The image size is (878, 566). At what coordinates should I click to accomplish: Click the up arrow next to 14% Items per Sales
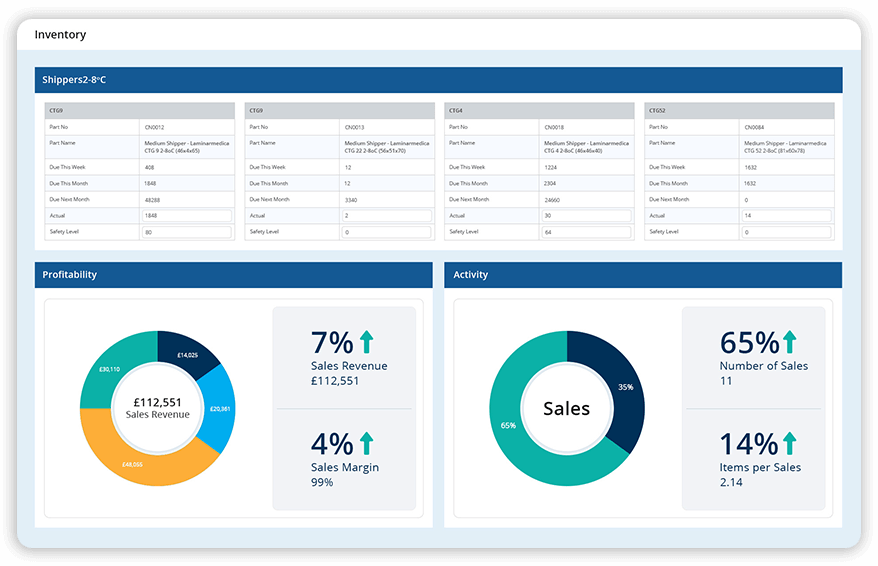pyautogui.click(x=790, y=443)
